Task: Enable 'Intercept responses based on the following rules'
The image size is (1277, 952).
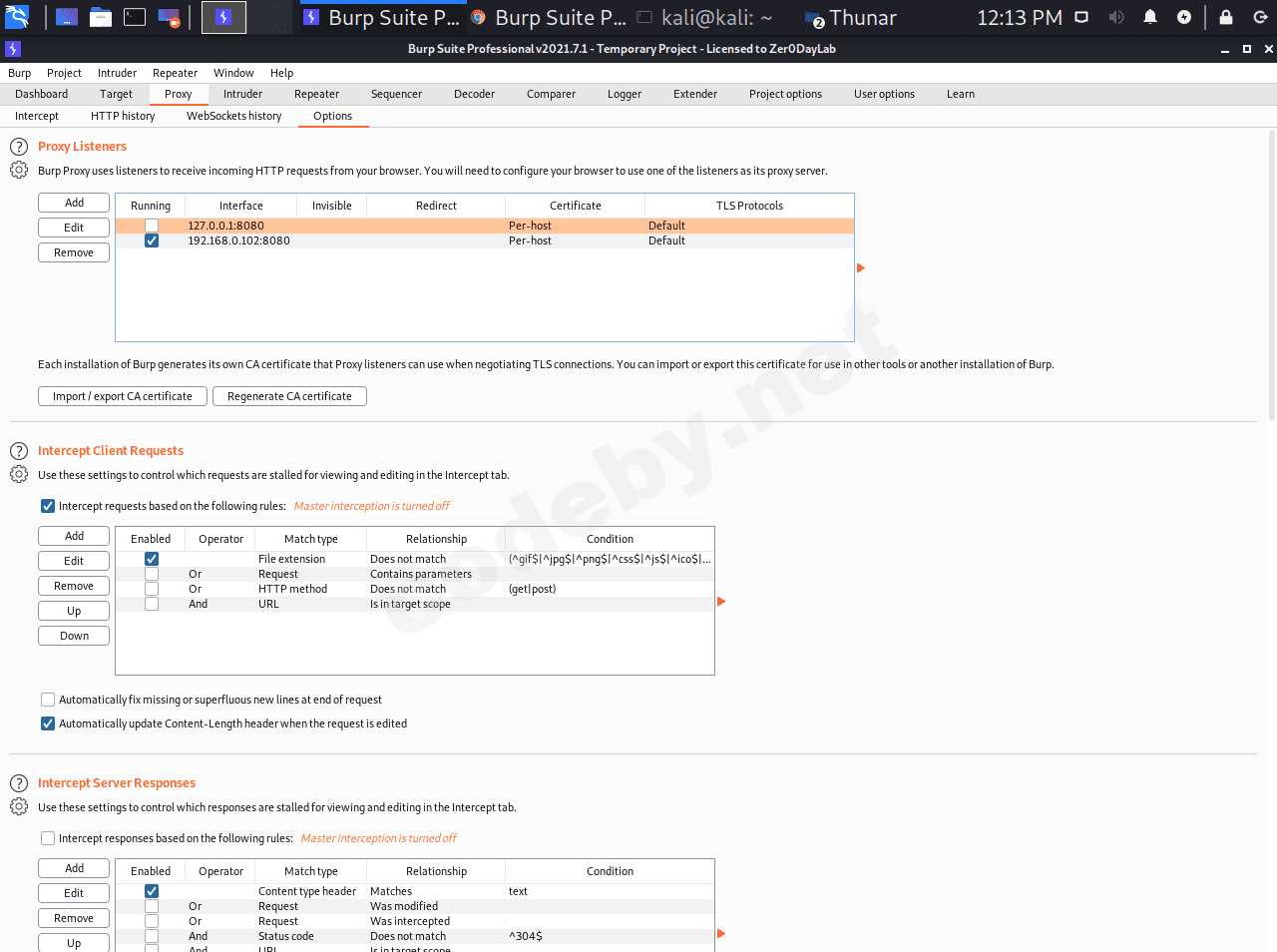Action: tap(48, 838)
